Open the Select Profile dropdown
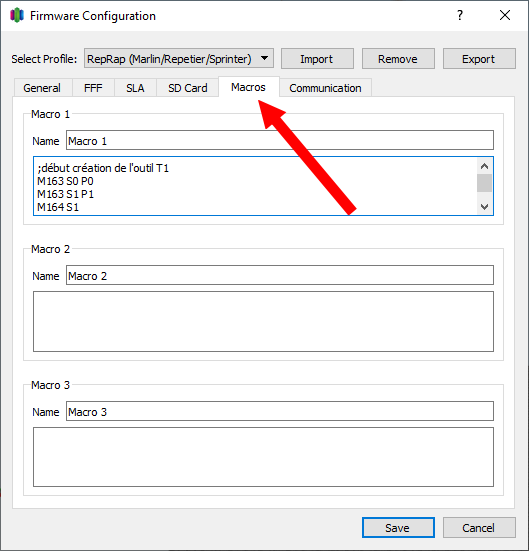Viewport: 529px width, 551px height. point(179,58)
